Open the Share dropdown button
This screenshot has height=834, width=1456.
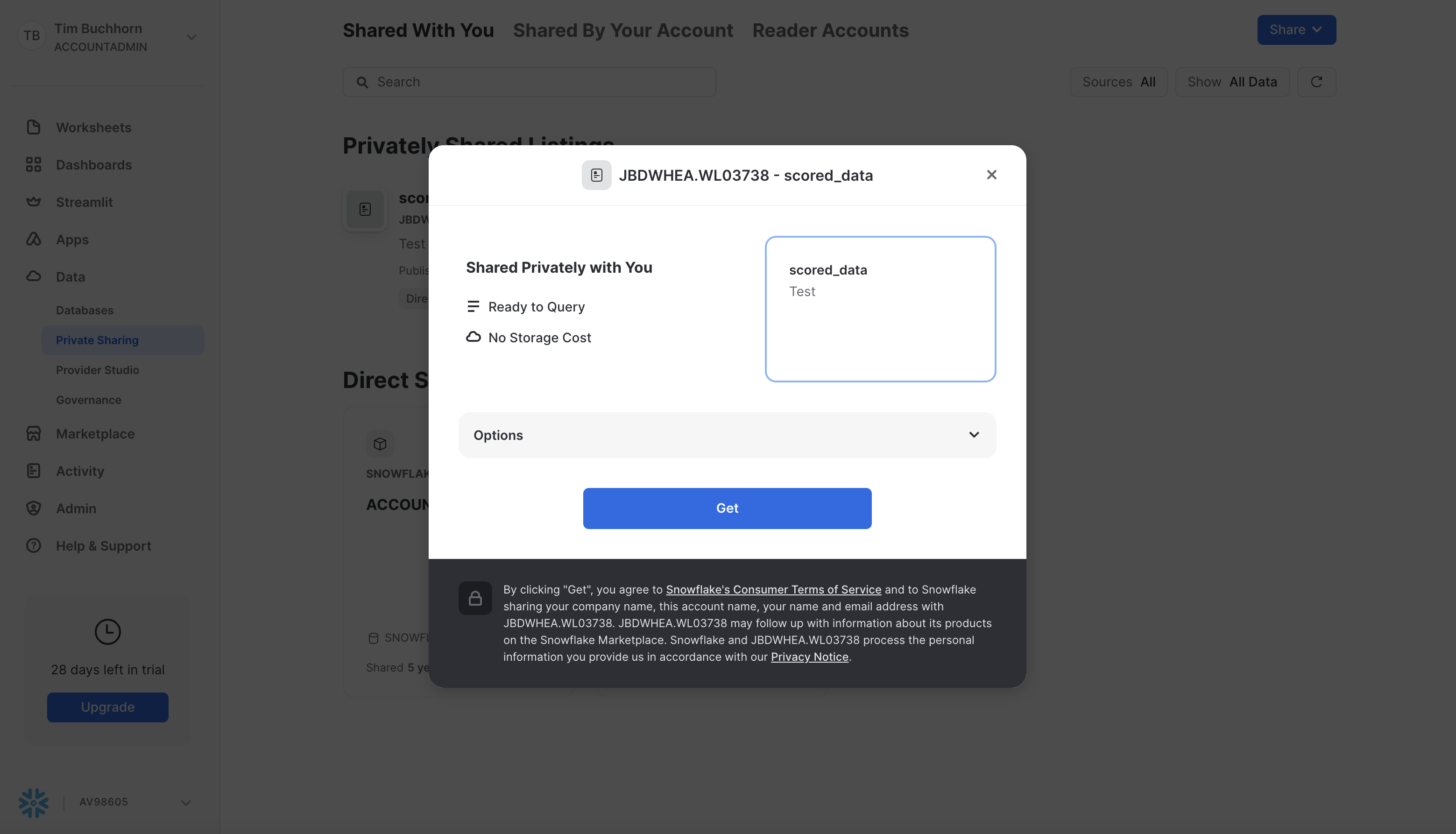coord(1296,30)
